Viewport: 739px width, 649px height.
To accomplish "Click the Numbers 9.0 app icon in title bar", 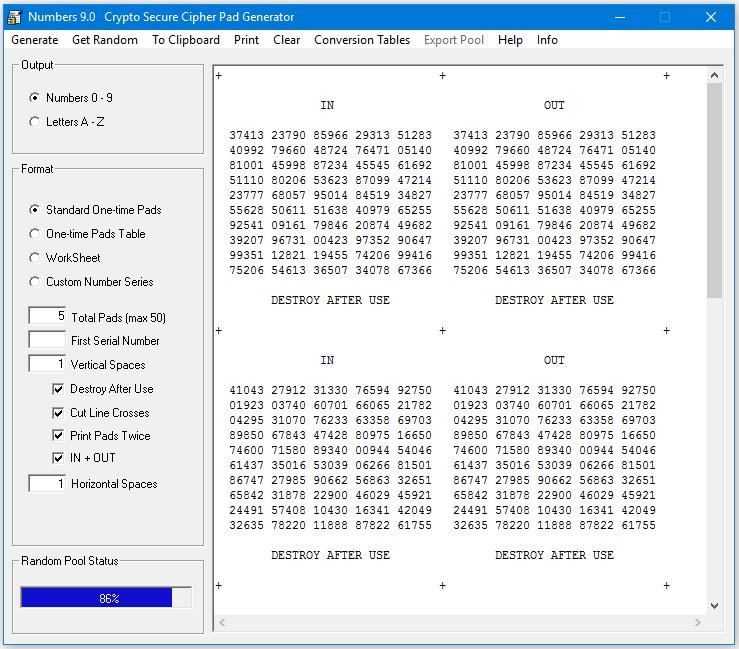I will tap(14, 17).
